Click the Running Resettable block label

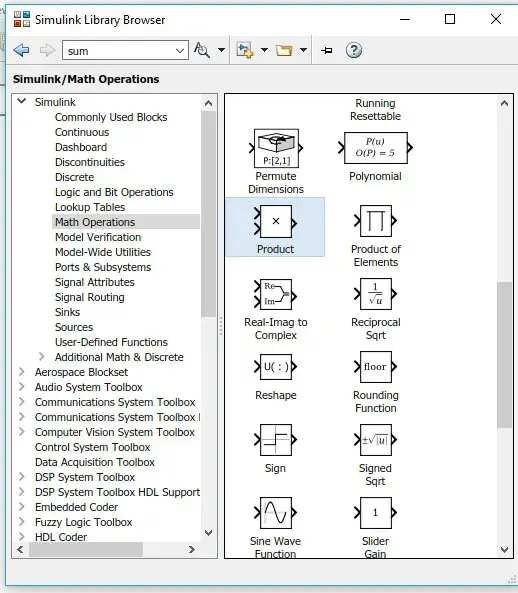pyautogui.click(x=375, y=110)
